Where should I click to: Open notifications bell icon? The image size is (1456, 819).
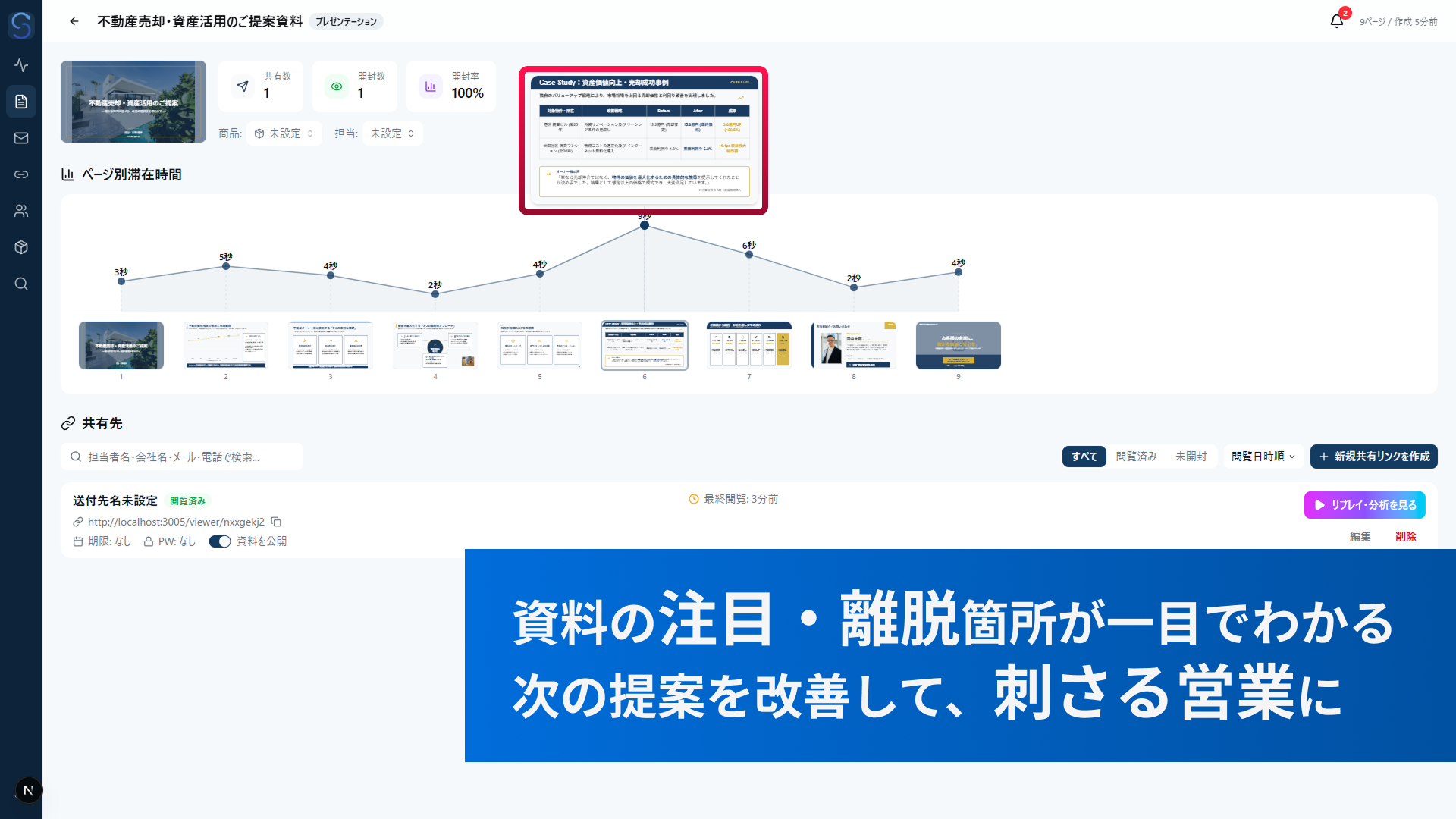[1337, 21]
